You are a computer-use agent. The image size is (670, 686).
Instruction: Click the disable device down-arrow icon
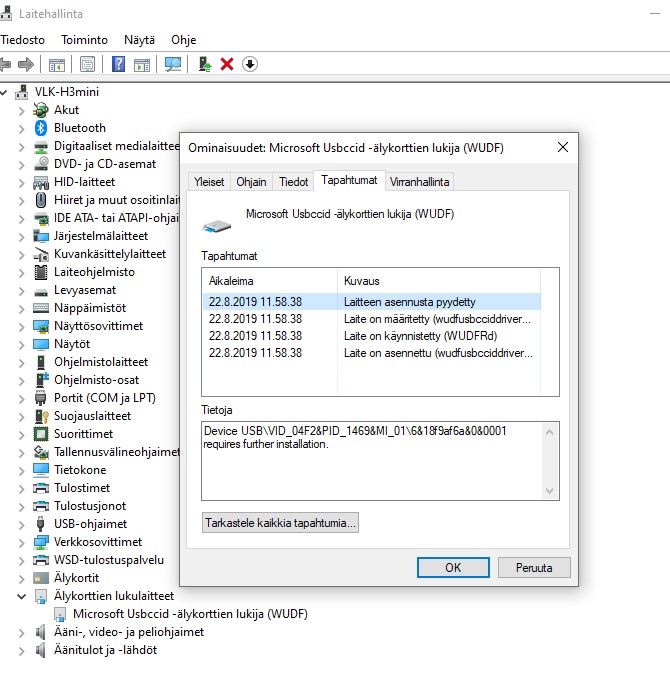tap(250, 64)
